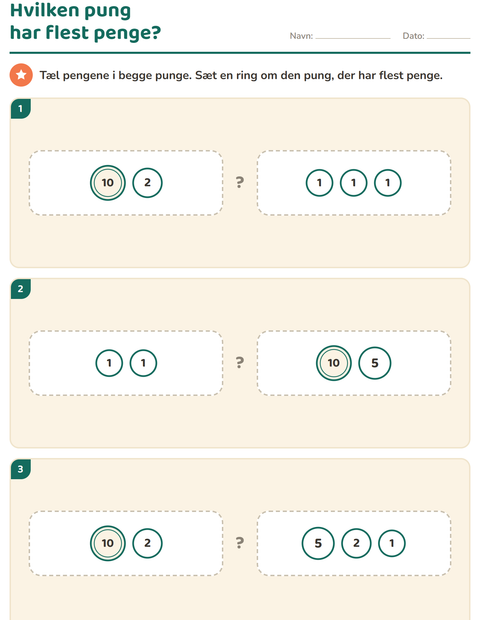Click the green number 2 badge
Image resolution: width=480 pixels, height=620 pixels.
click(x=21, y=289)
